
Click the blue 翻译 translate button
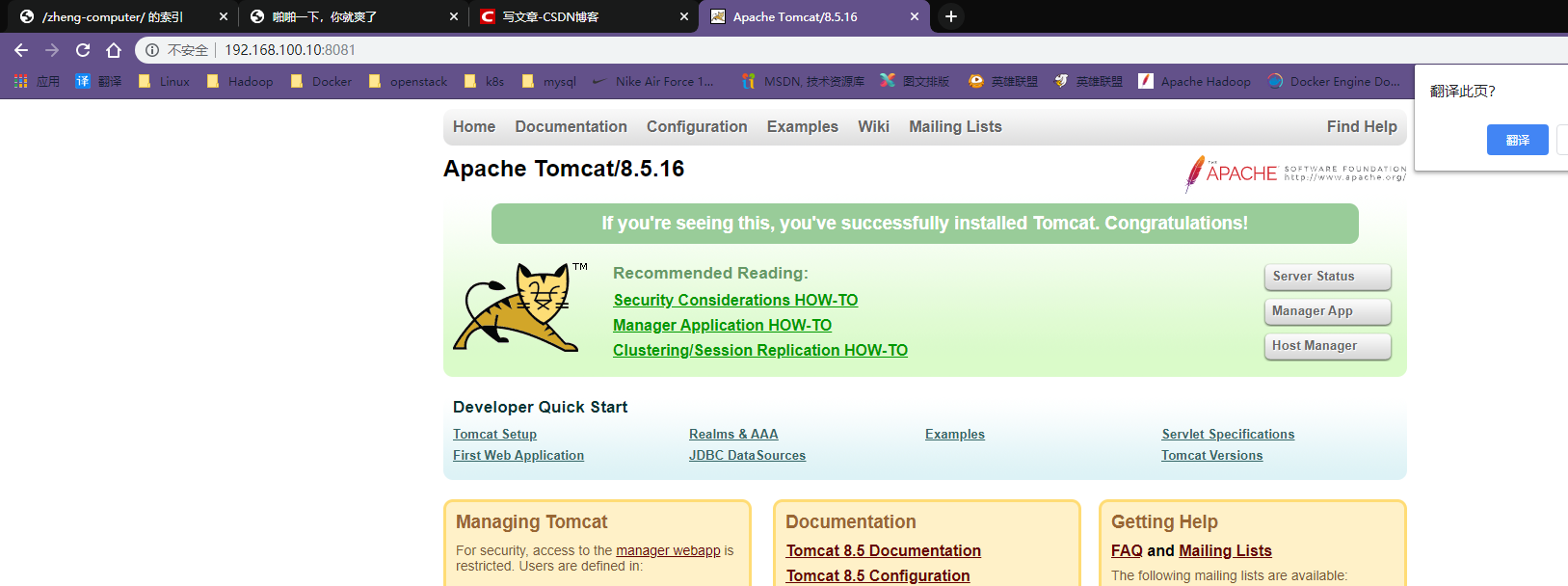[1517, 140]
